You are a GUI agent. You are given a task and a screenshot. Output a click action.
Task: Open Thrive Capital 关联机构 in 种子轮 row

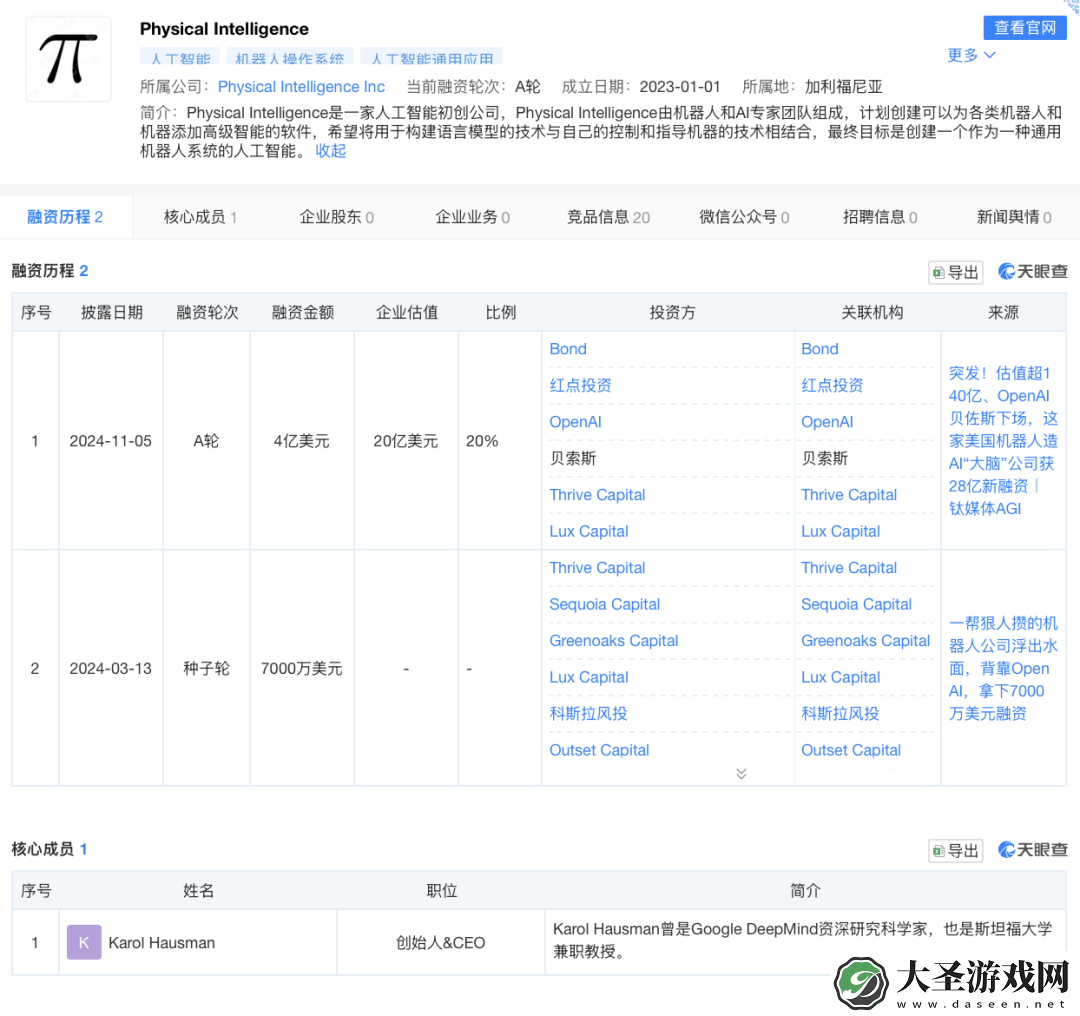coord(849,568)
